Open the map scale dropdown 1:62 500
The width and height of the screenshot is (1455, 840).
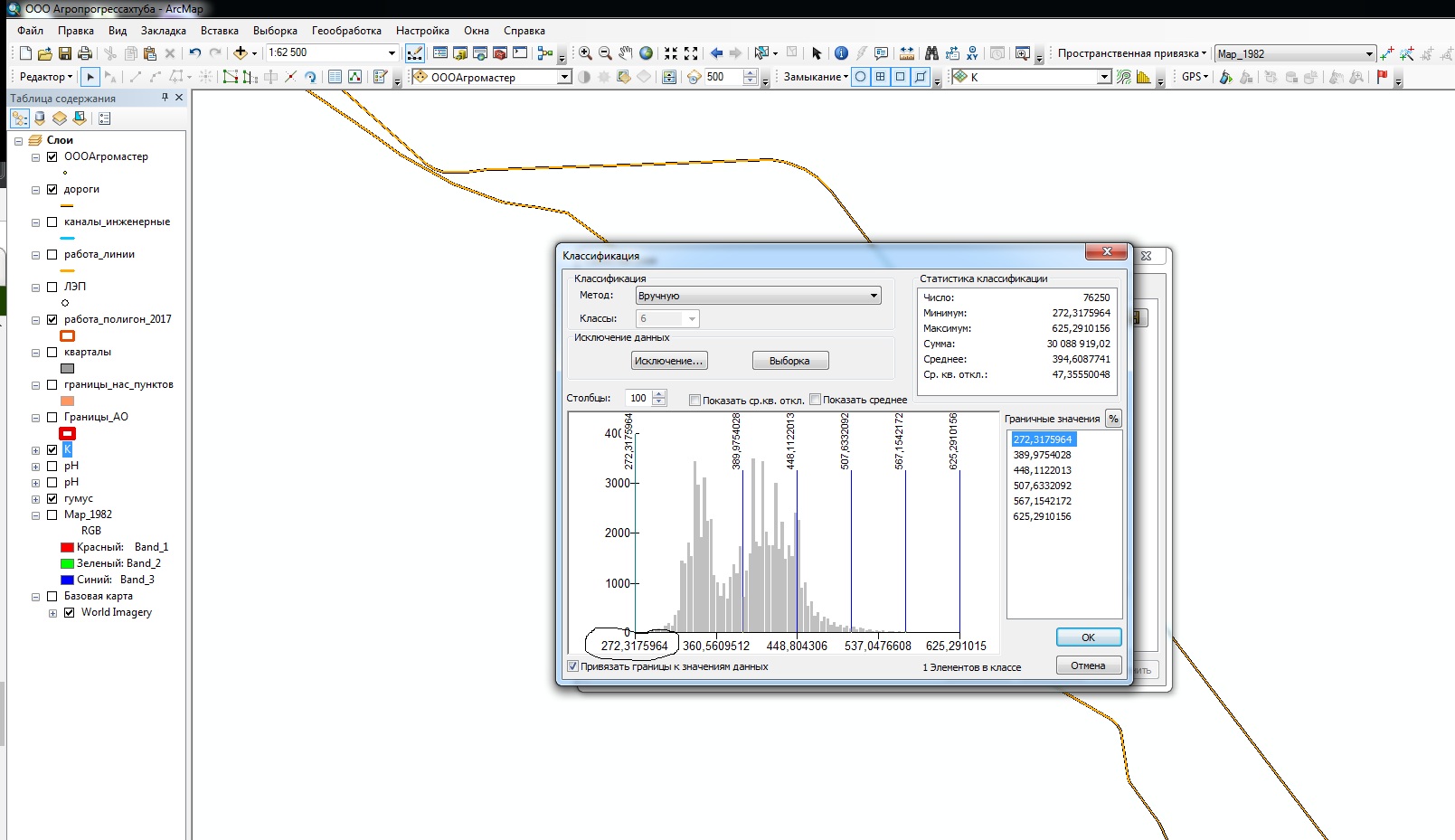(392, 53)
